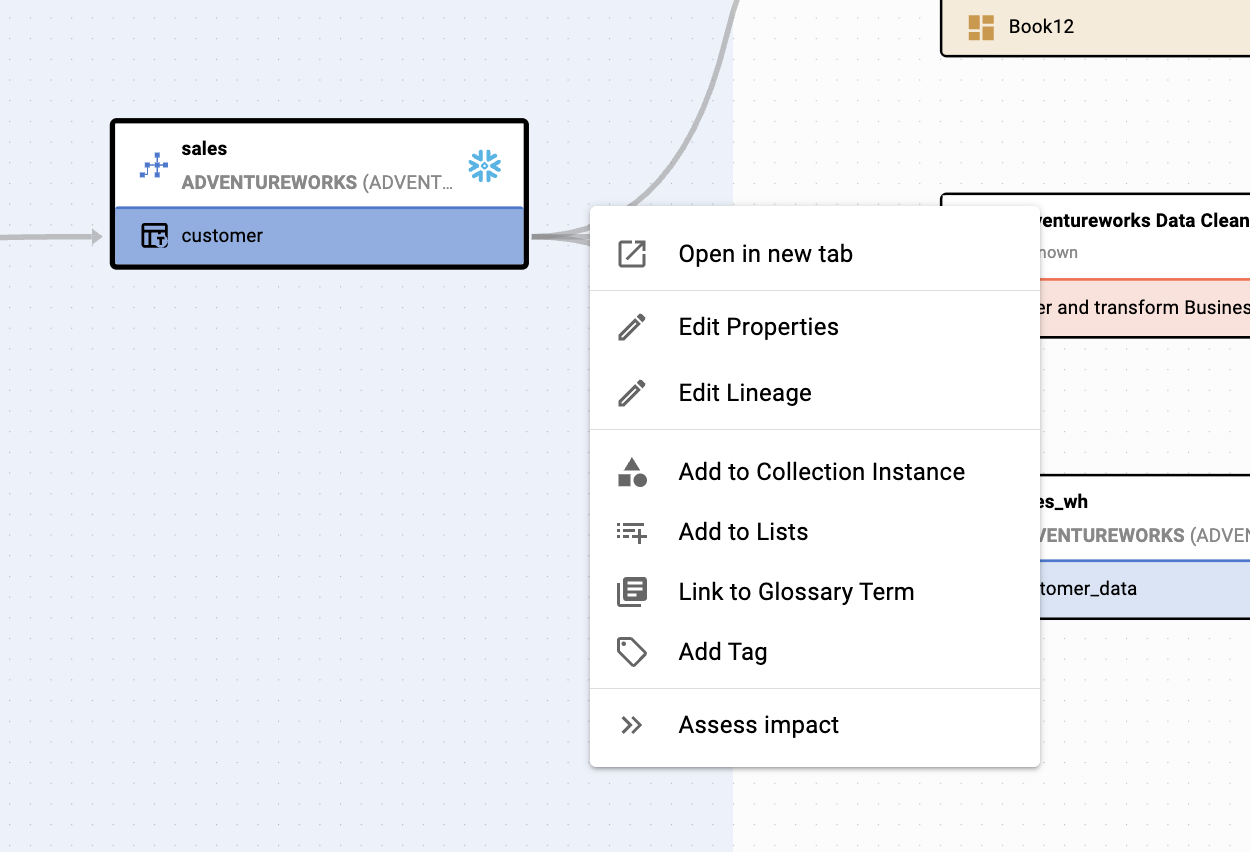Click the external link icon for Open in new tab
Image resolution: width=1250 pixels, height=852 pixels.
632,254
